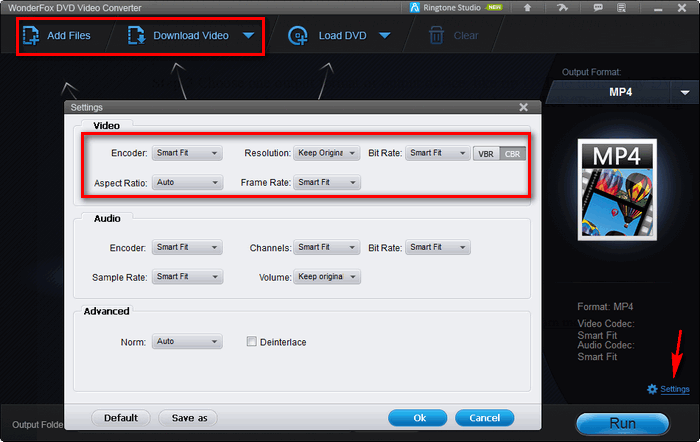The height and width of the screenshot is (442, 700).
Task: Click the Download Video icon
Action: pos(136,36)
